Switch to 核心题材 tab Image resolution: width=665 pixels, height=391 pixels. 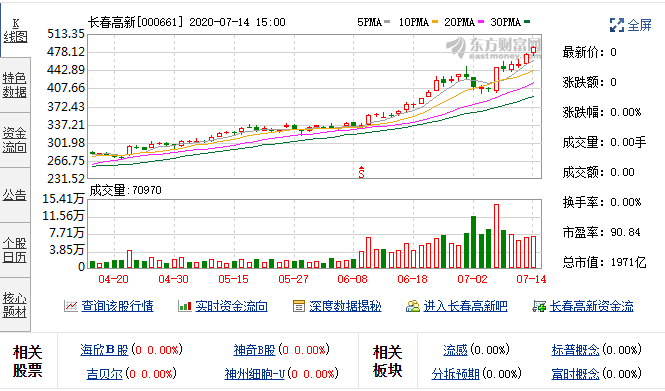(15, 304)
